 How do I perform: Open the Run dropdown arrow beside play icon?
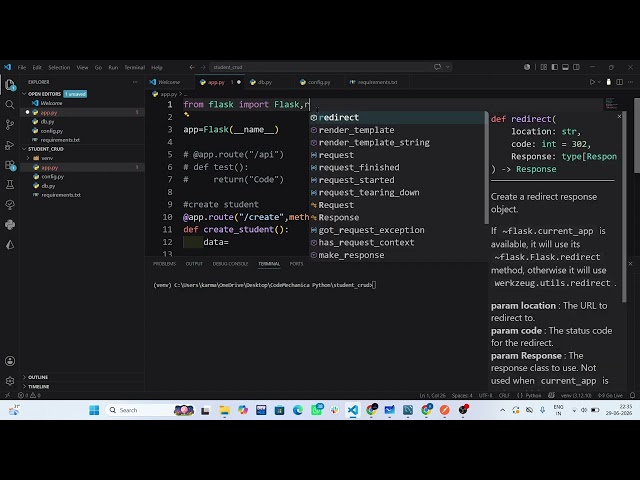pyautogui.click(x=599, y=82)
